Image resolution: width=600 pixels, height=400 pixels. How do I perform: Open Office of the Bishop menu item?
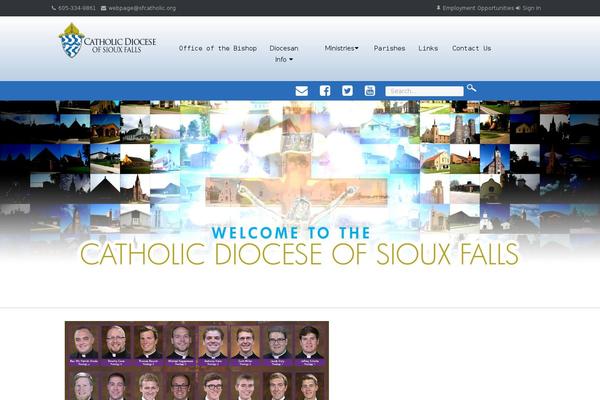coord(218,48)
